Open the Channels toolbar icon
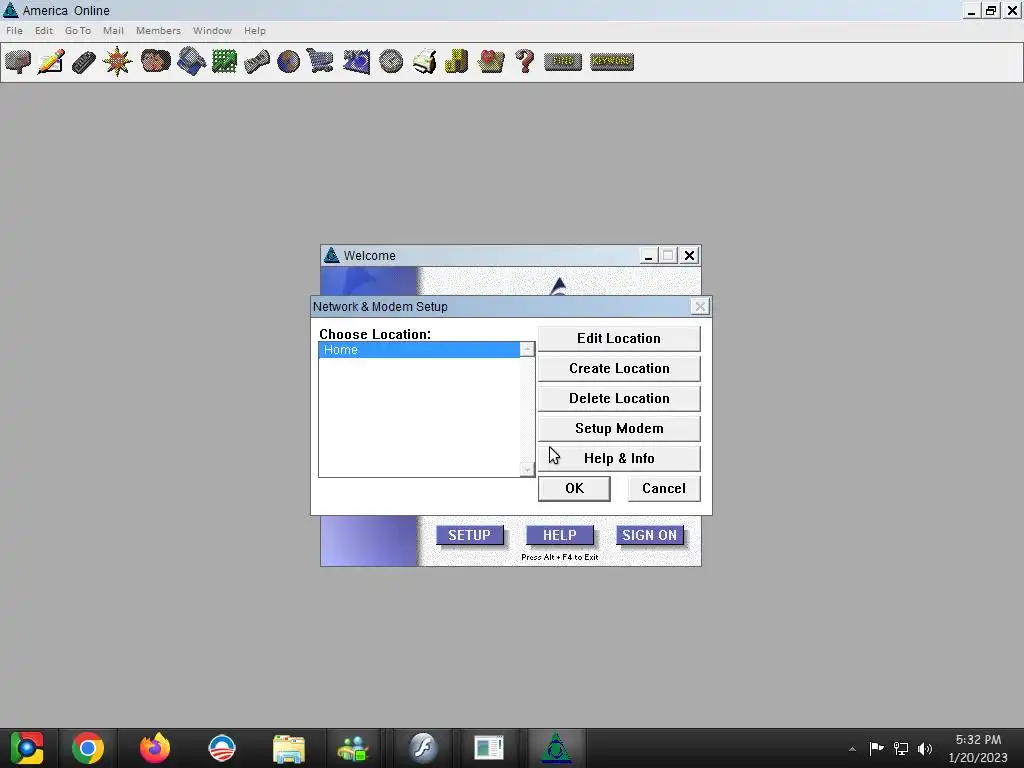 84,62
